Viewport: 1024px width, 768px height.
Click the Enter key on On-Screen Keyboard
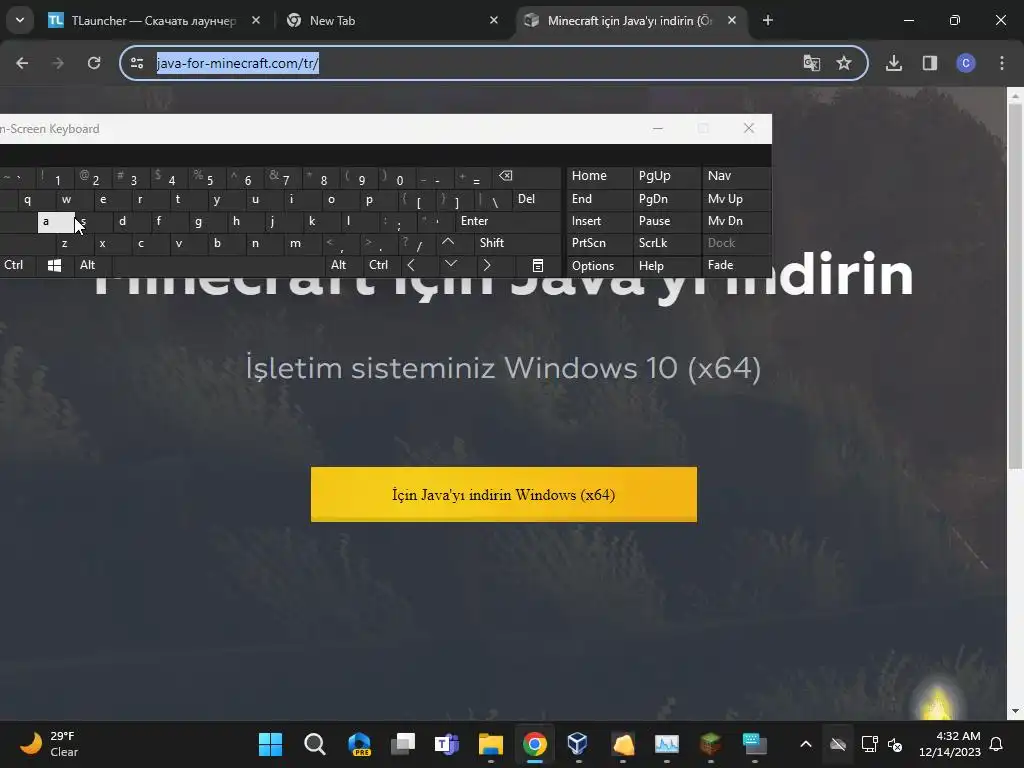[x=508, y=221]
